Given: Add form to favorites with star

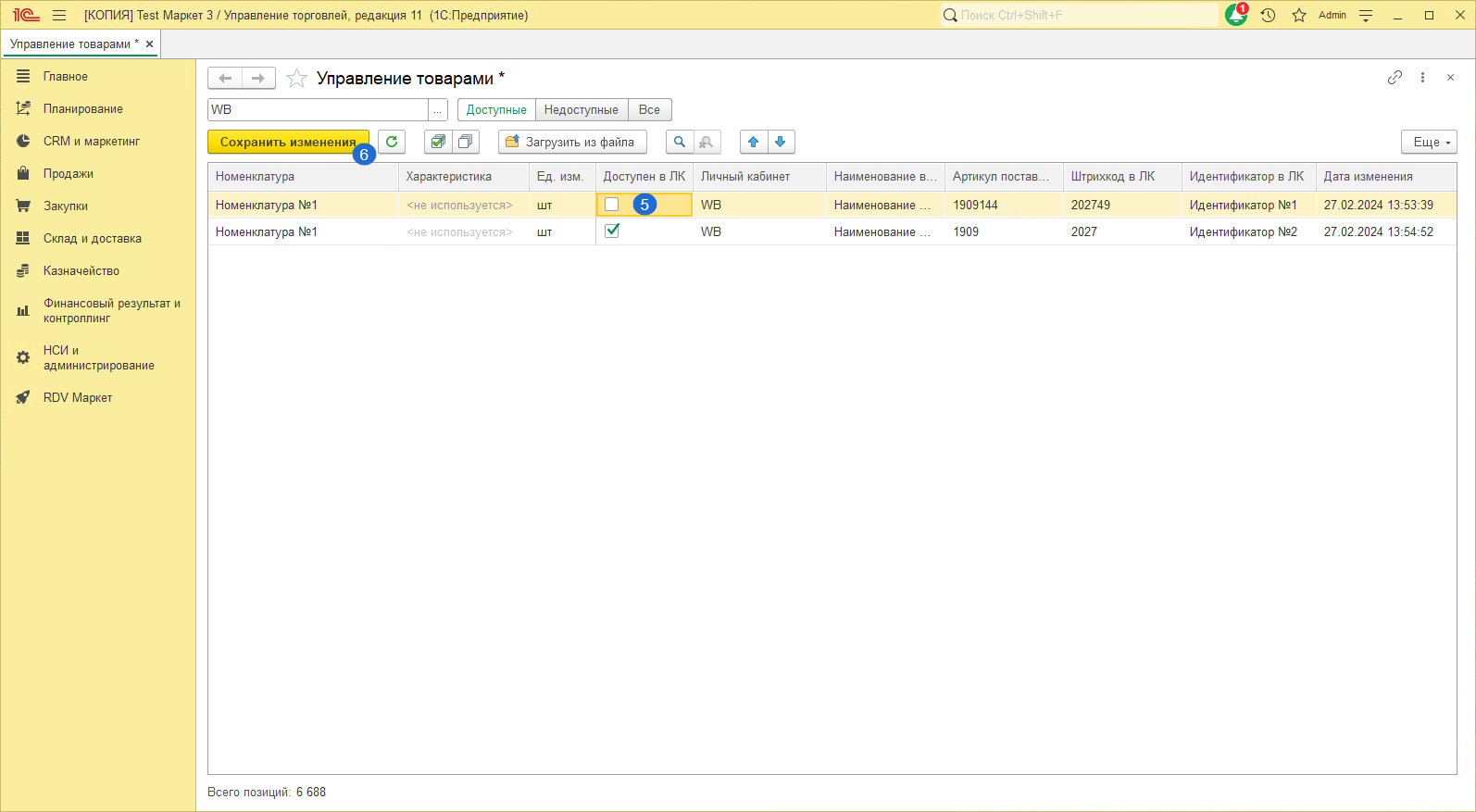Looking at the screenshot, I should click(296, 79).
